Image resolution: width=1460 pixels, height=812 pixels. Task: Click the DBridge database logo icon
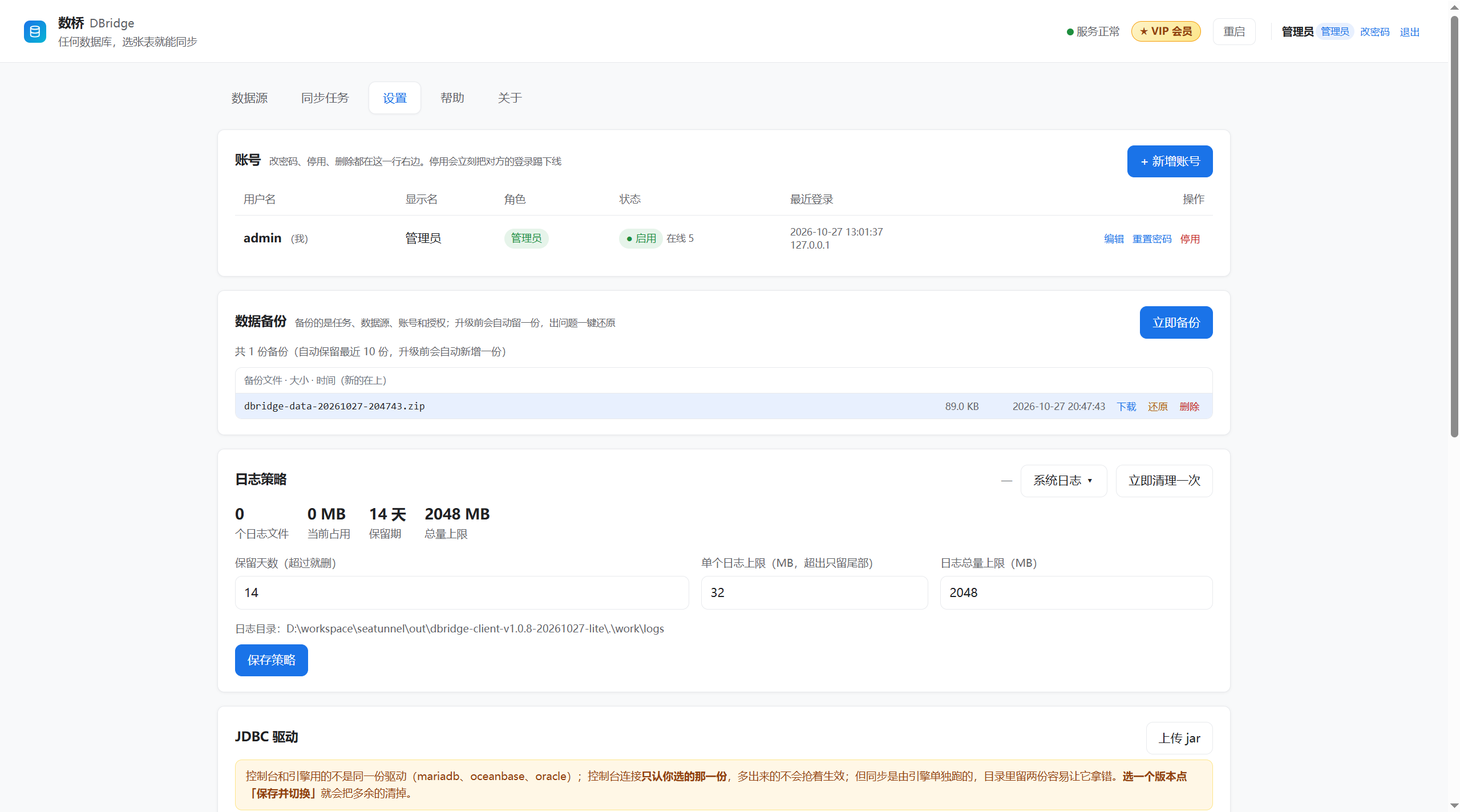pos(35,31)
